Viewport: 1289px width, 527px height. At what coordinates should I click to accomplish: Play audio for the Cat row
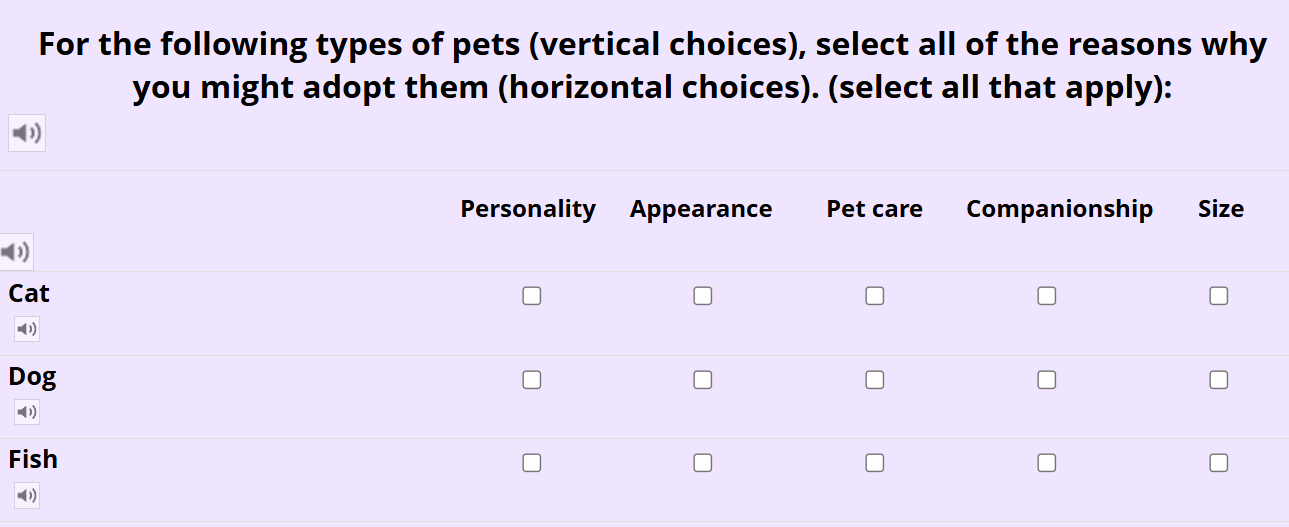pos(27,328)
